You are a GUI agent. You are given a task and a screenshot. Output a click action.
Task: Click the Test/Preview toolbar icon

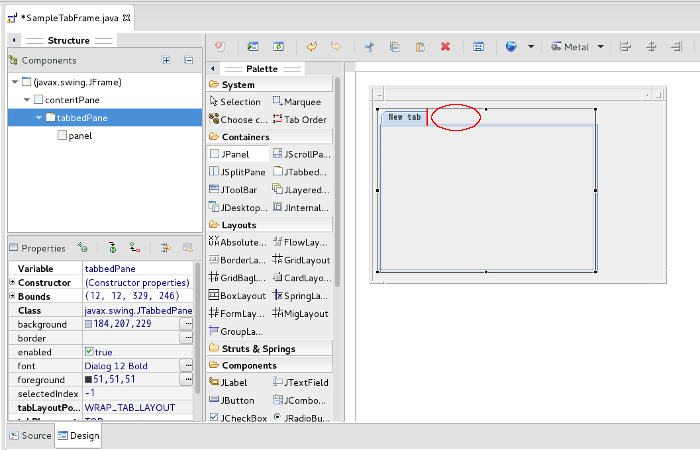click(253, 46)
